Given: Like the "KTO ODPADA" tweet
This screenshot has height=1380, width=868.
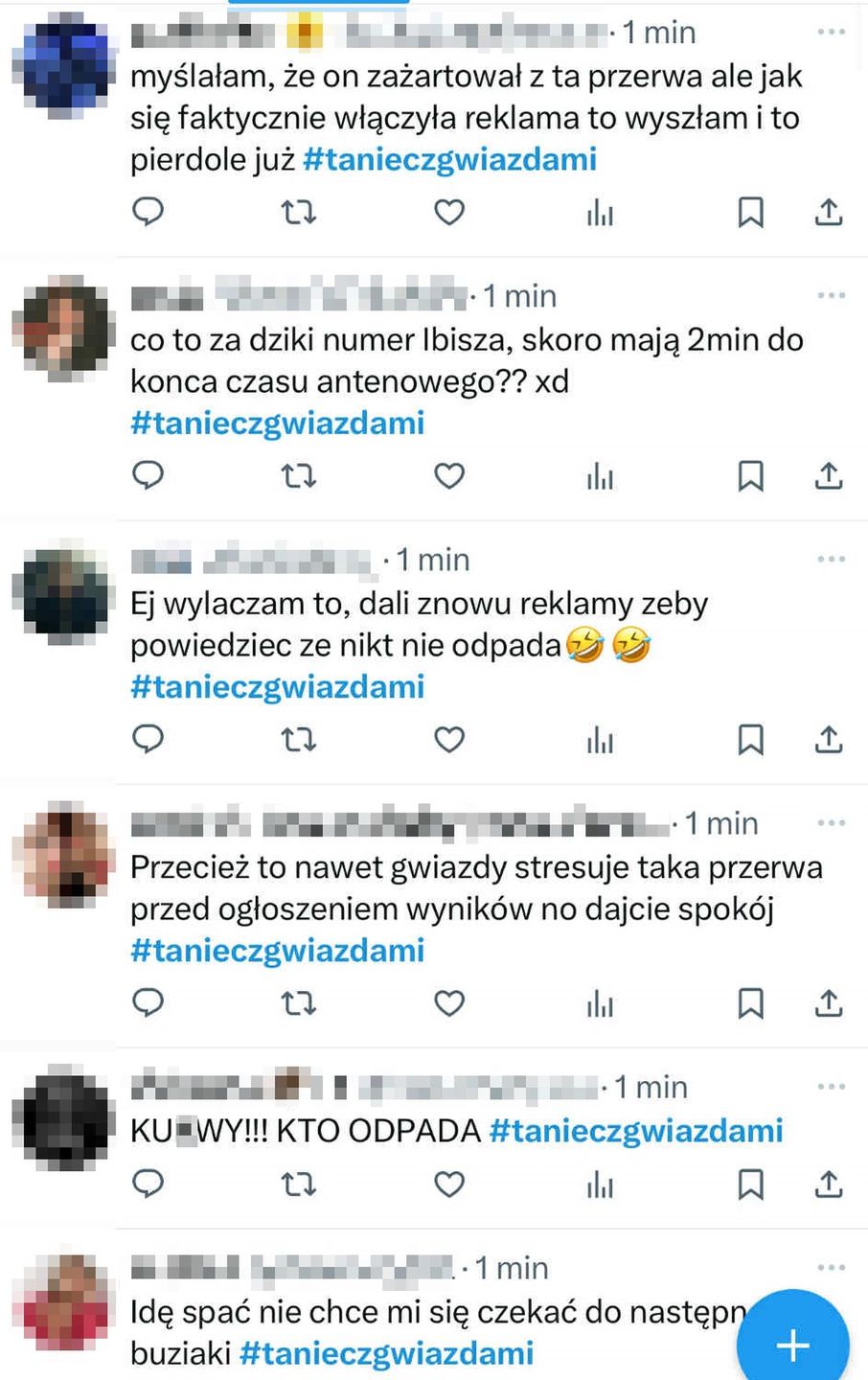Looking at the screenshot, I should (449, 1184).
